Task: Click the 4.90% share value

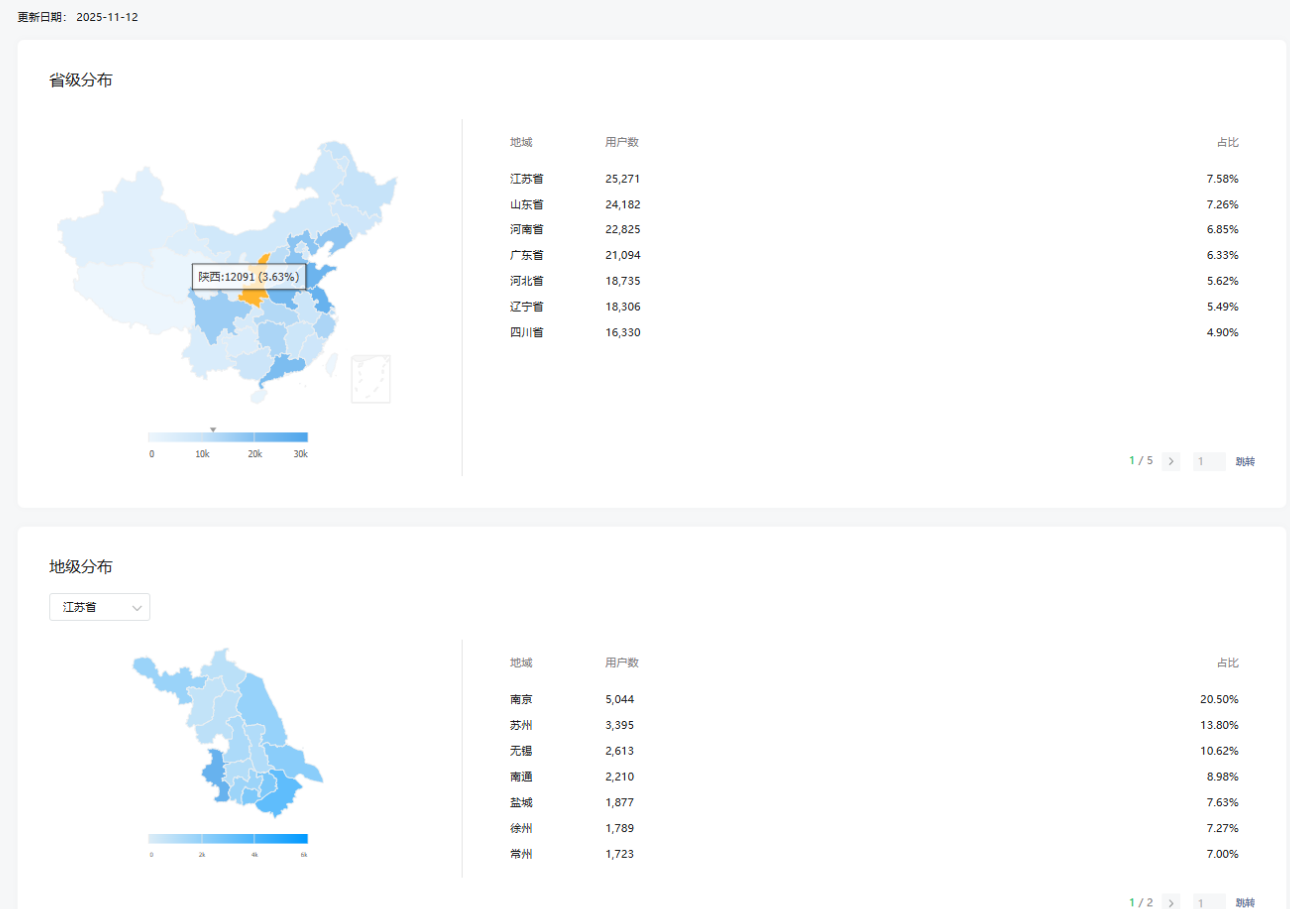Action: [x=1223, y=332]
